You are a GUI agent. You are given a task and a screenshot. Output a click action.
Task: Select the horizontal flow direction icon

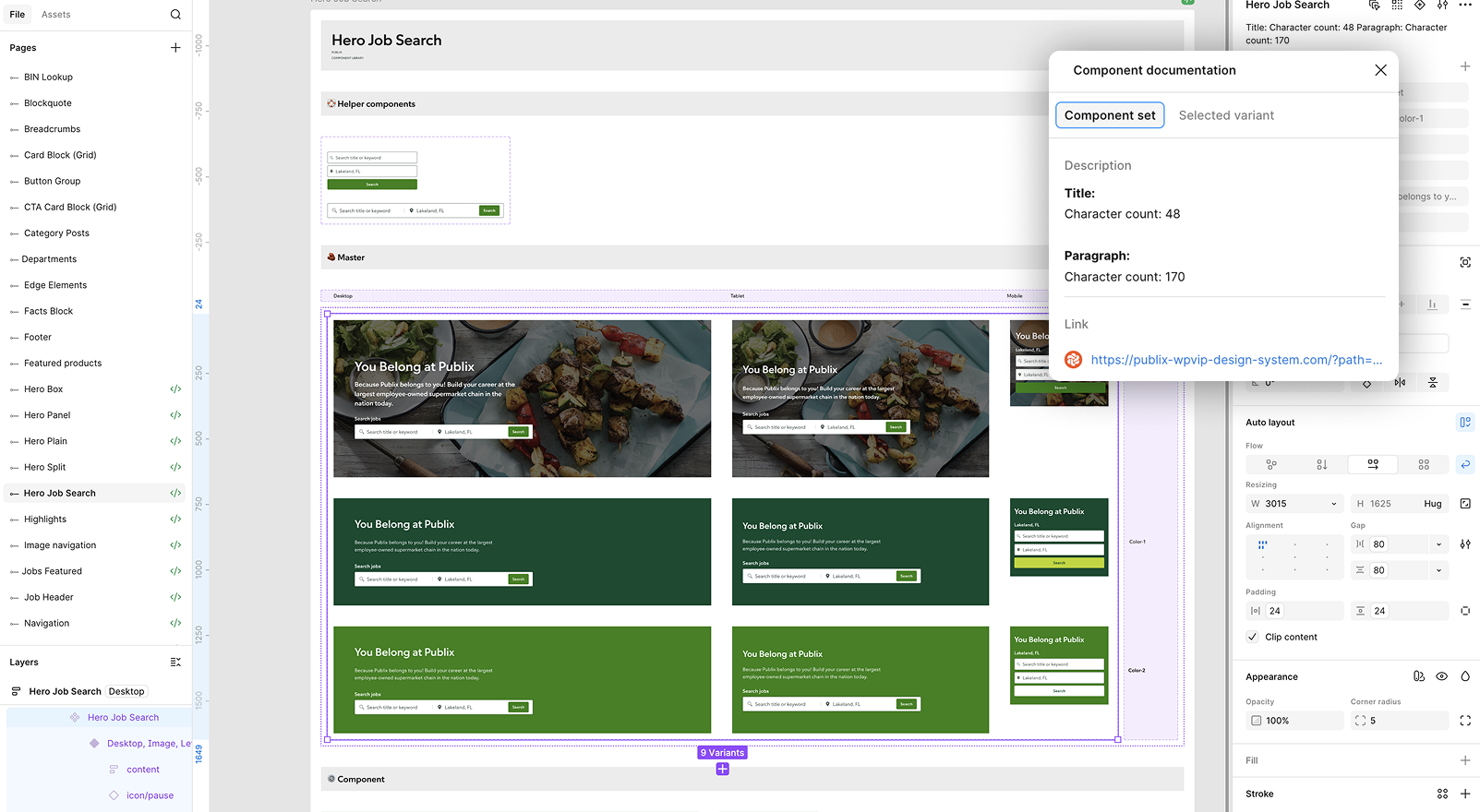click(x=1373, y=465)
